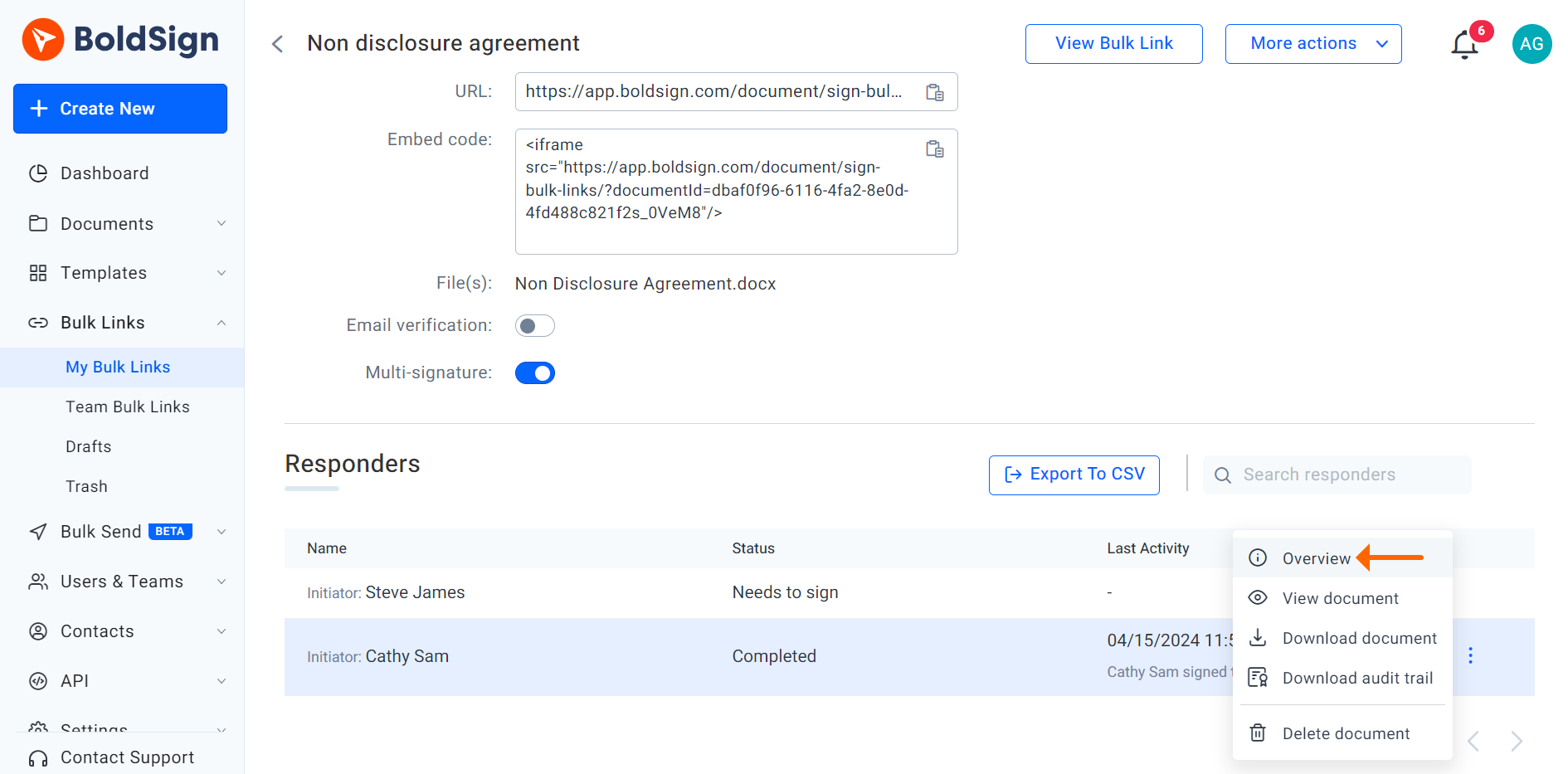This screenshot has height=774, width=1568.
Task: Disable the Multi-signature toggle
Action: [x=535, y=373]
